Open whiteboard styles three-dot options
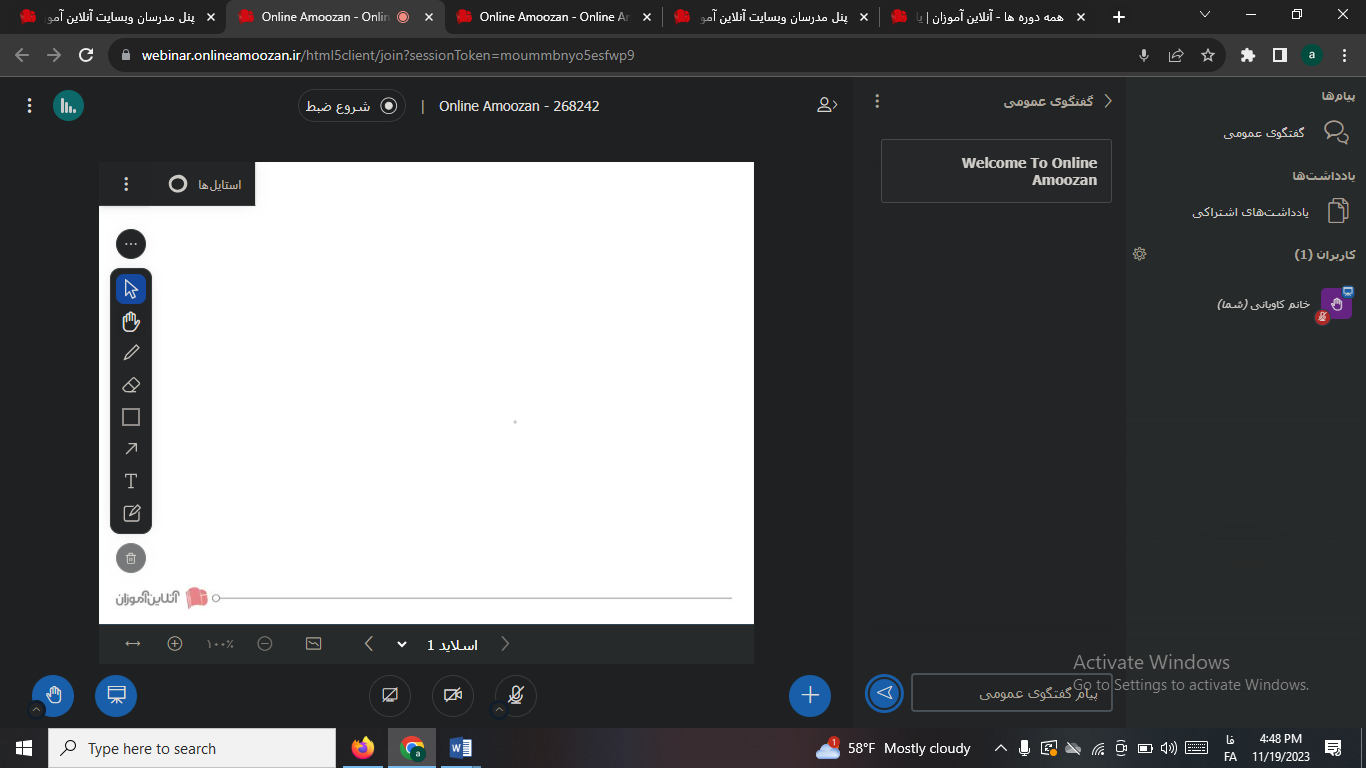This screenshot has width=1366, height=768. [126, 184]
